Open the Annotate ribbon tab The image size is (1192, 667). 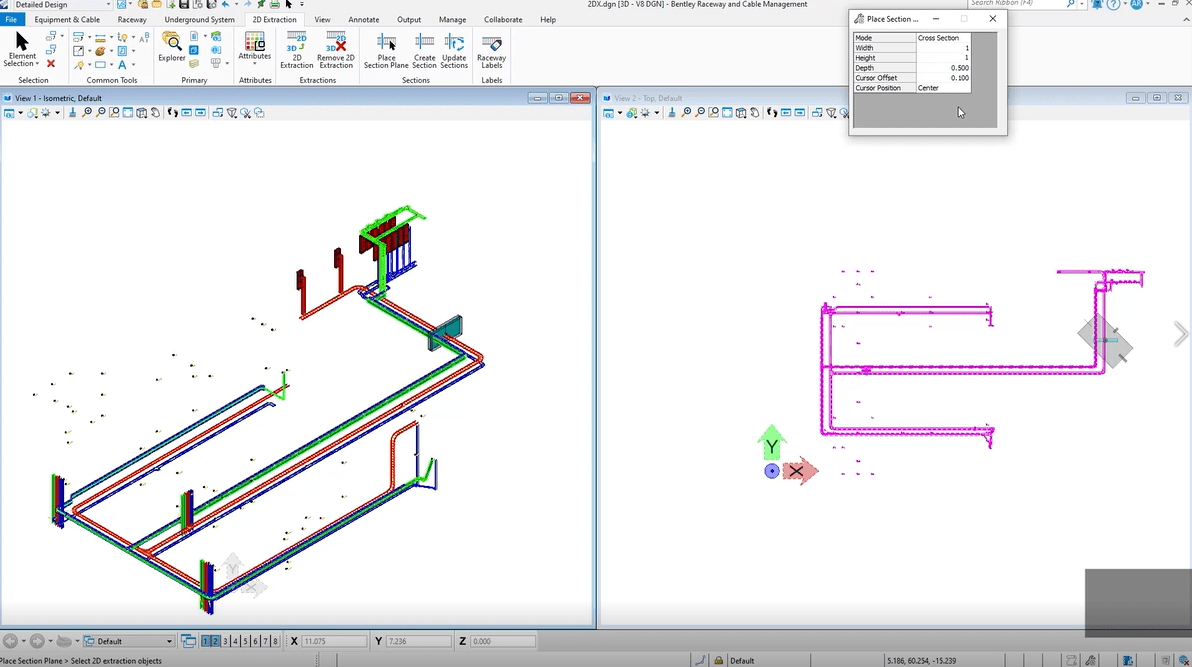(x=363, y=19)
